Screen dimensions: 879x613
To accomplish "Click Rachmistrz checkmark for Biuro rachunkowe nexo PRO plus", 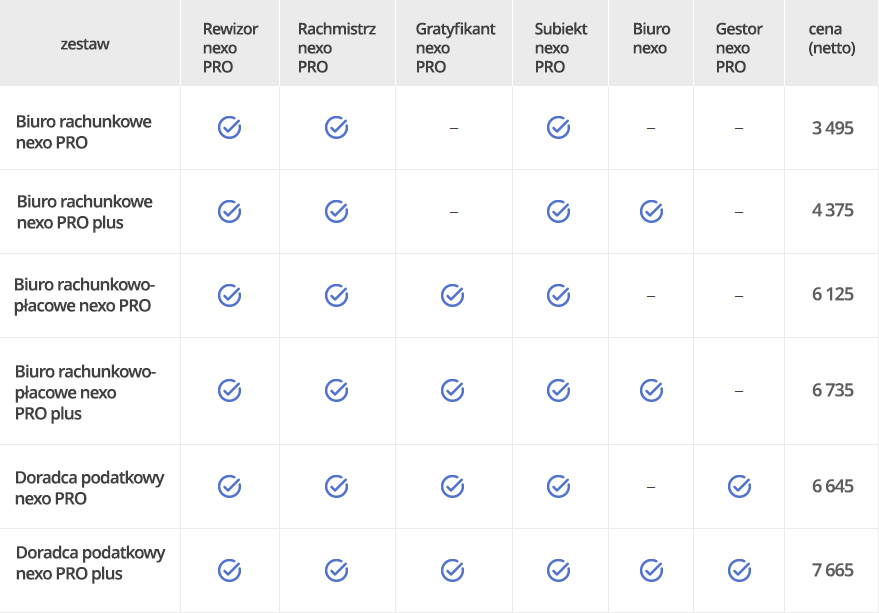I will 336,211.
